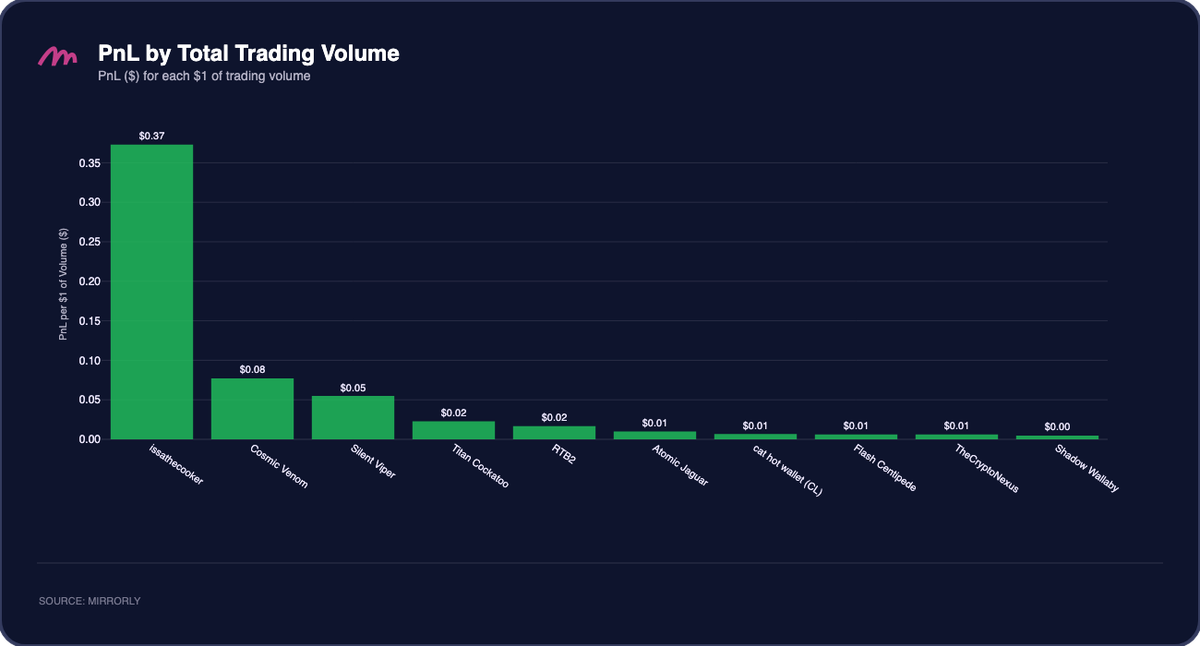Click the PnL by Total Trading Volume title

pyautogui.click(x=248, y=54)
